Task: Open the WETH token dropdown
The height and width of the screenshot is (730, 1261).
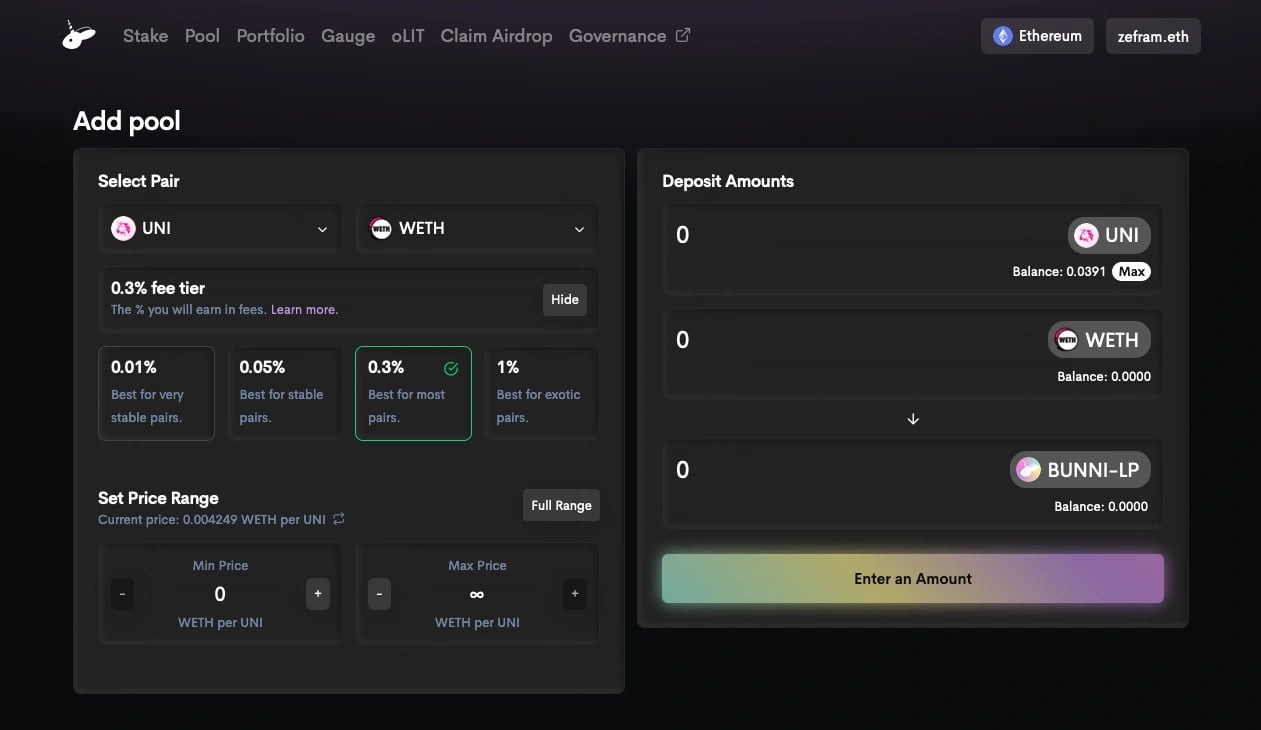Action: (477, 228)
